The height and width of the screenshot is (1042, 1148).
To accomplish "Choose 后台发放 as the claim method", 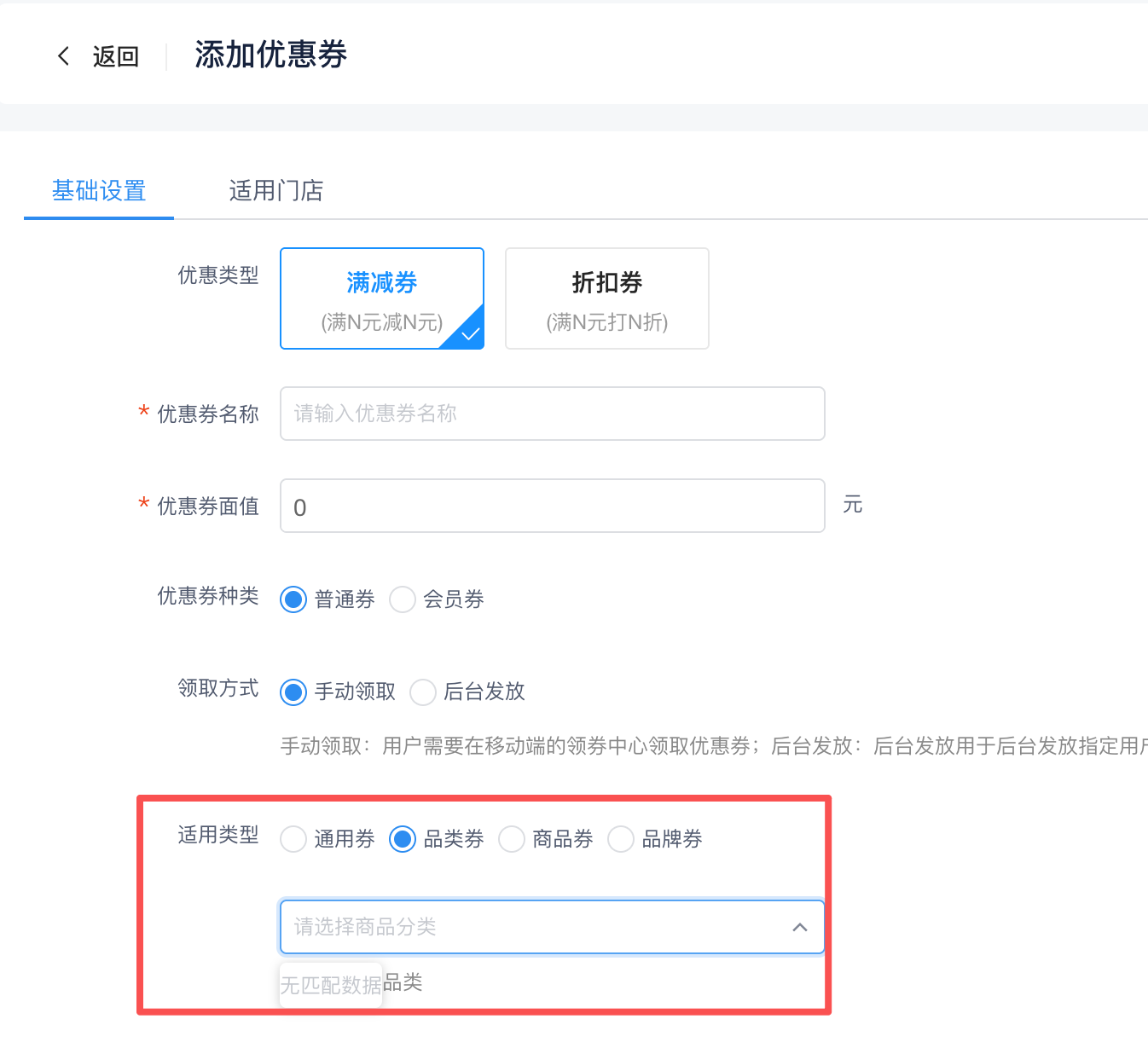I will click(x=423, y=692).
